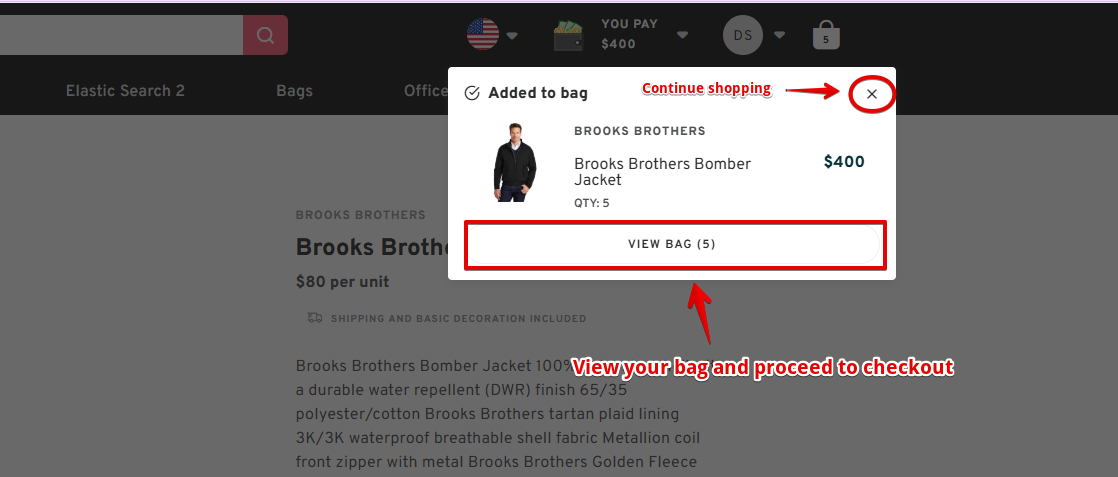
Task: Expand the You Pay $400 dropdown arrow
Action: 682,35
